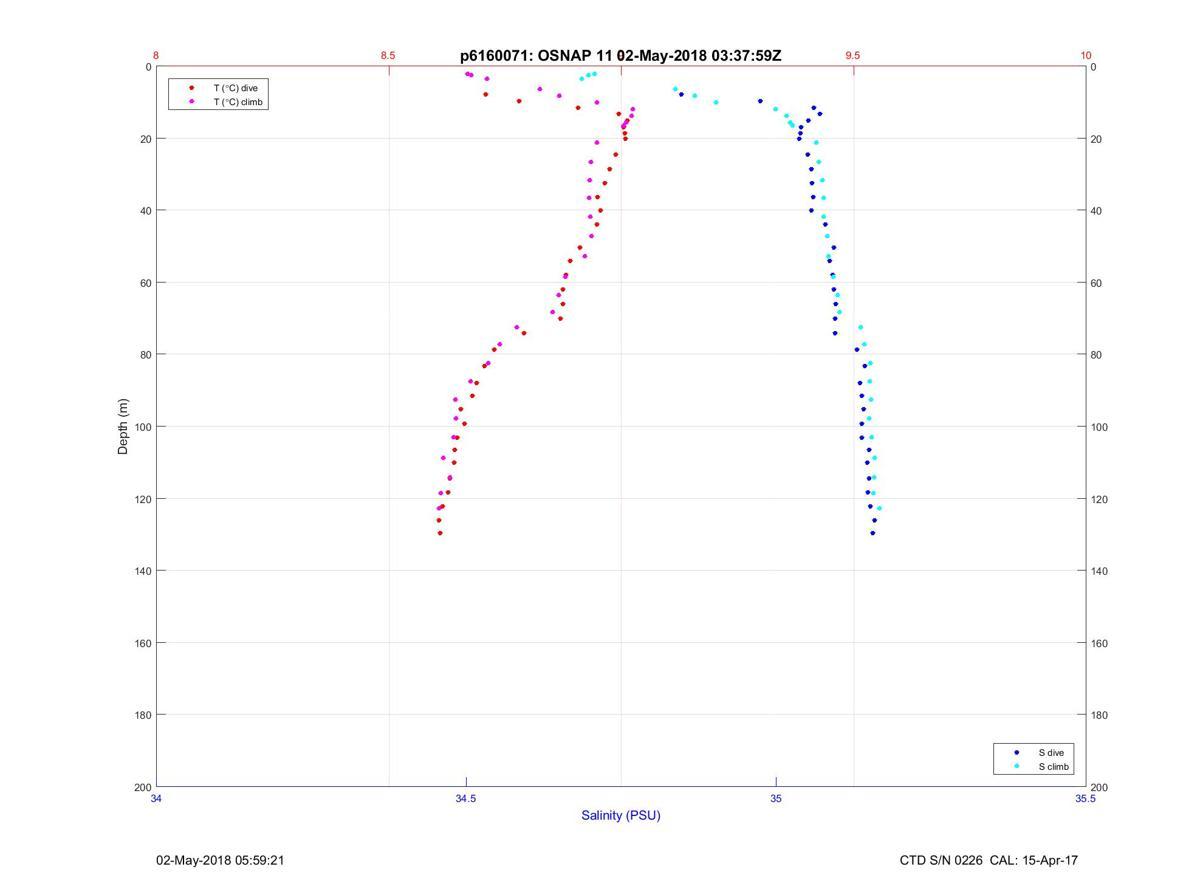
Task: Select the 'T (°C) dive' legend entry
Action: pyautogui.click(x=235, y=88)
